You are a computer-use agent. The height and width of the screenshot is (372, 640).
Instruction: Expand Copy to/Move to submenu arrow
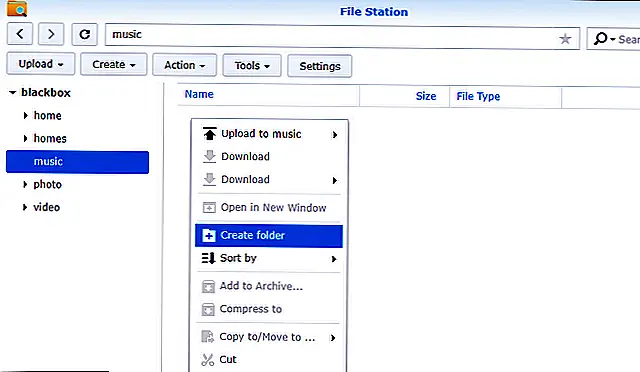(333, 338)
